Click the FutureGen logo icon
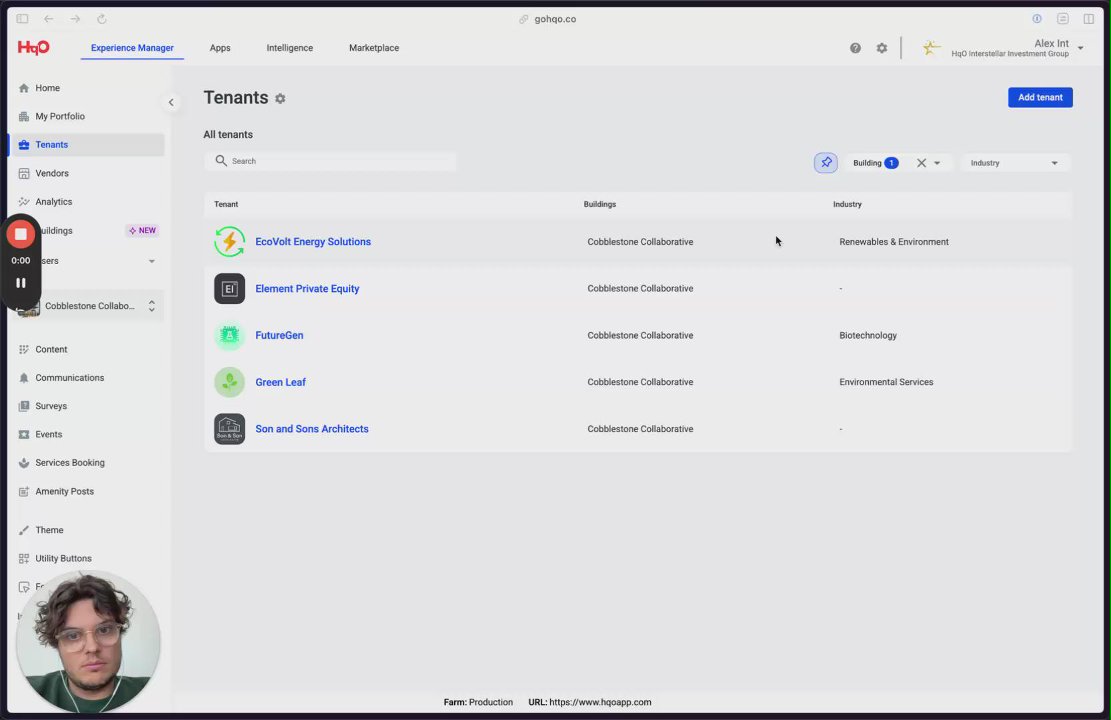 230,335
